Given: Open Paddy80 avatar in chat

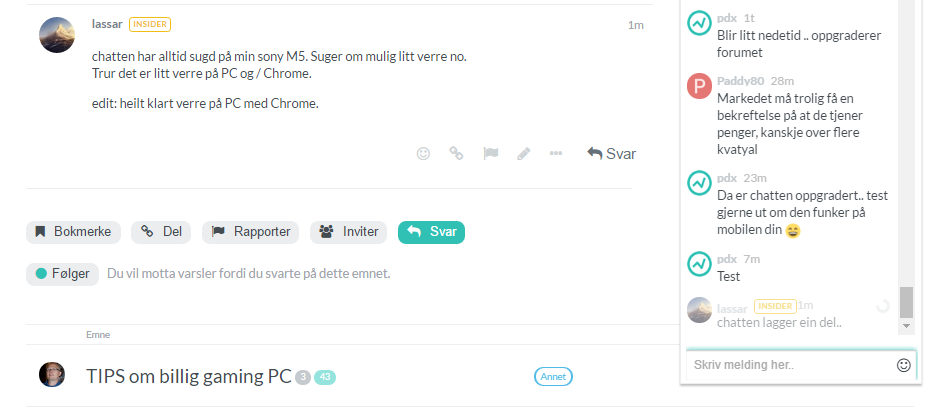Looking at the screenshot, I should click(699, 86).
